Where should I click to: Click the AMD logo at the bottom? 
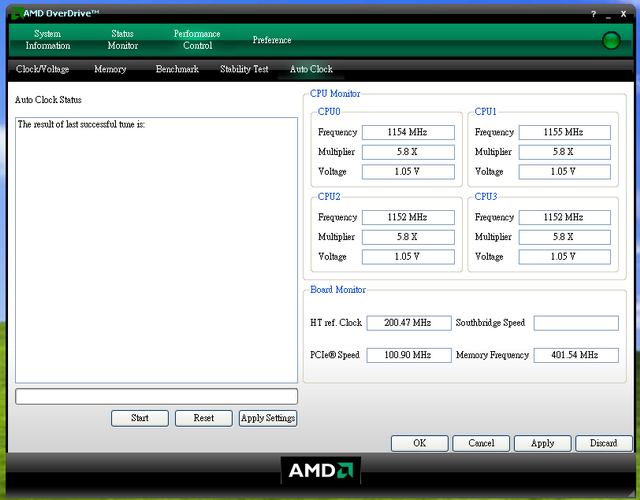coord(321,470)
